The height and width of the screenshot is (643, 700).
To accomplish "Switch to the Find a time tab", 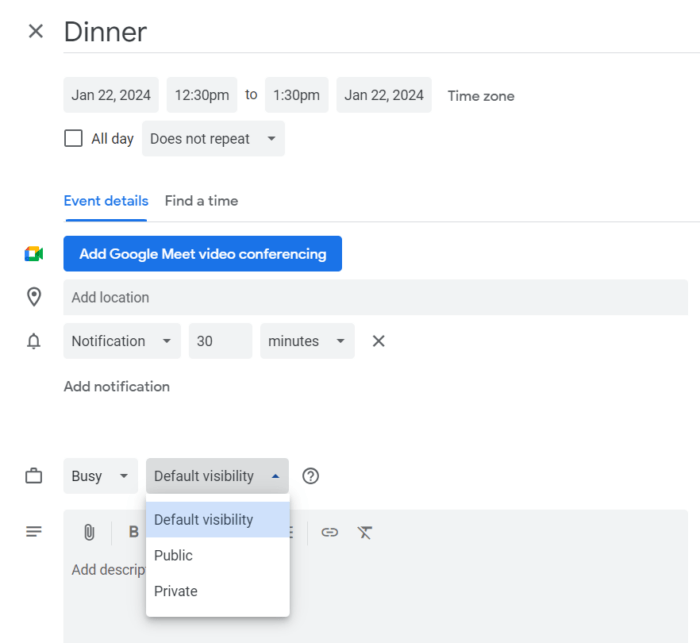I will click(x=201, y=201).
